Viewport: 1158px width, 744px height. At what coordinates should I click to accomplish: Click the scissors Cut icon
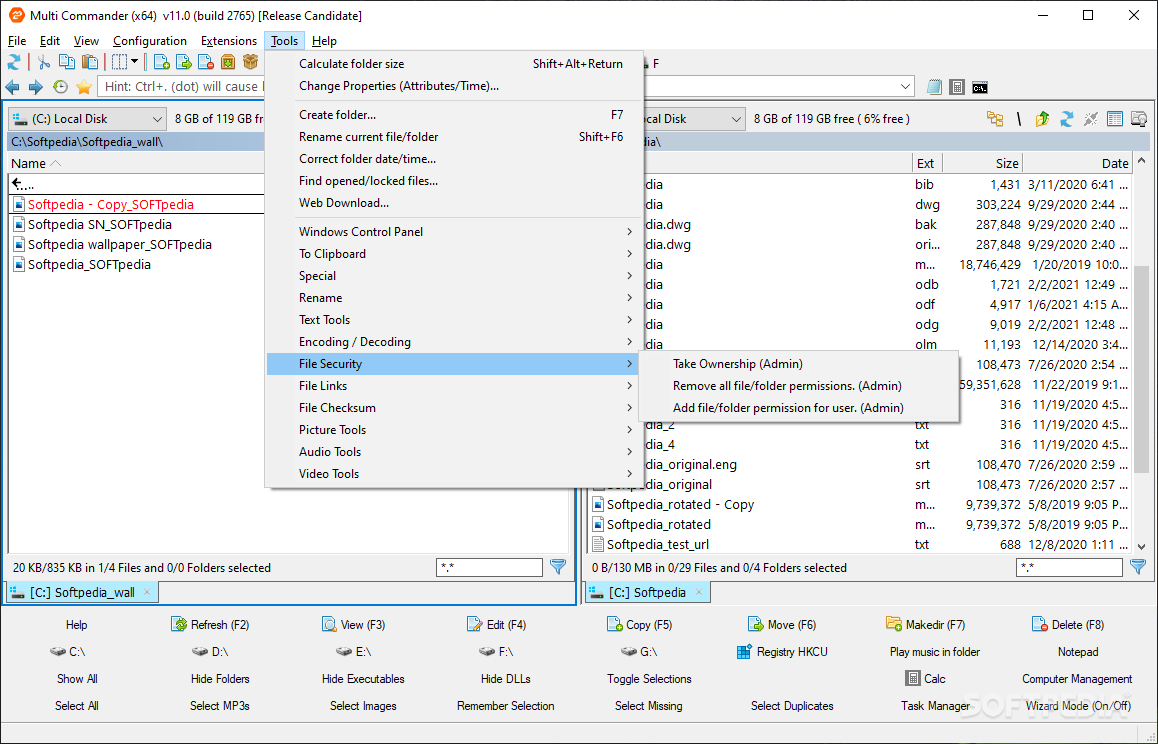coord(44,62)
